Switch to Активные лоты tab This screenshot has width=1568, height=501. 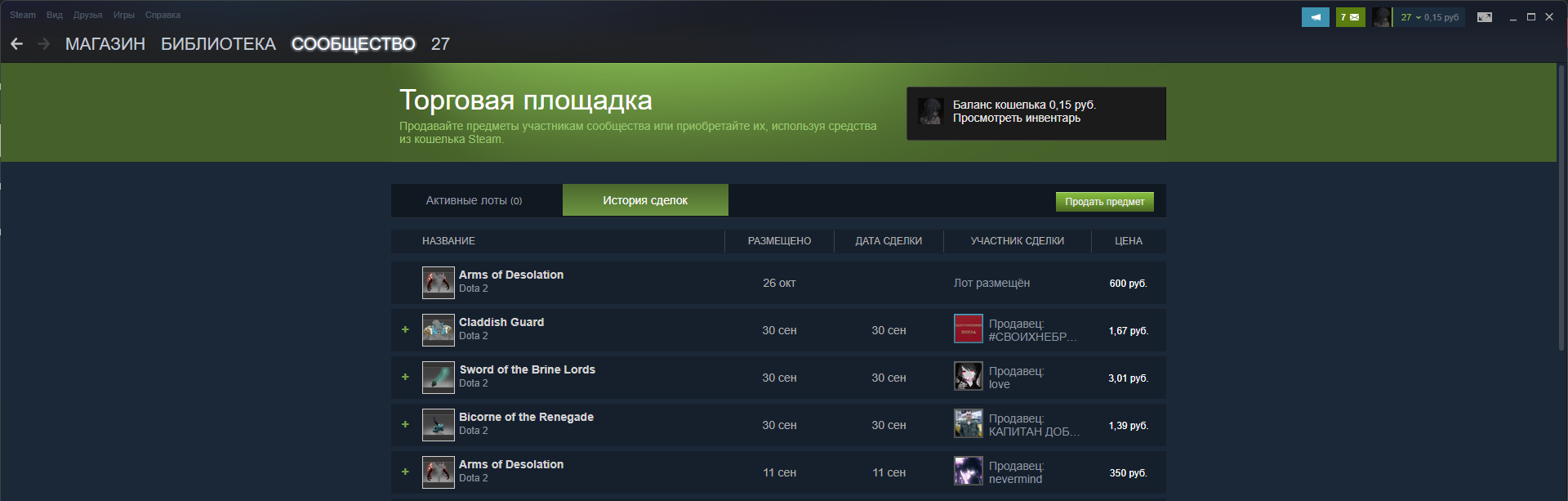[474, 200]
